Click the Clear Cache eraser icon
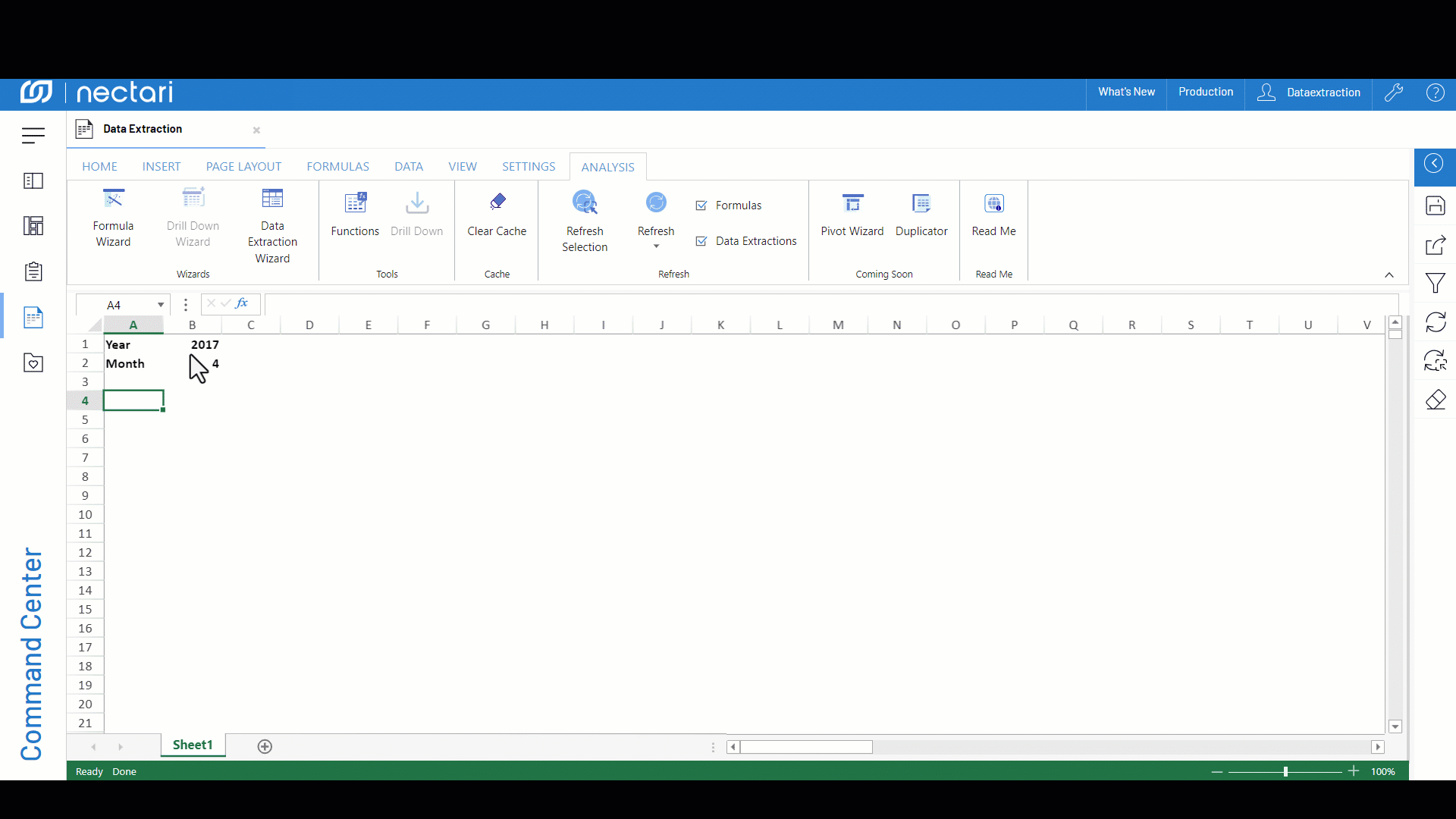1456x819 pixels. pos(497,202)
